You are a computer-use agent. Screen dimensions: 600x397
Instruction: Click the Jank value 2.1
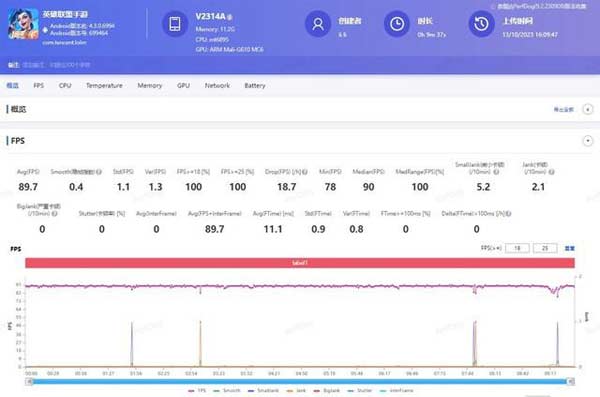tap(538, 187)
